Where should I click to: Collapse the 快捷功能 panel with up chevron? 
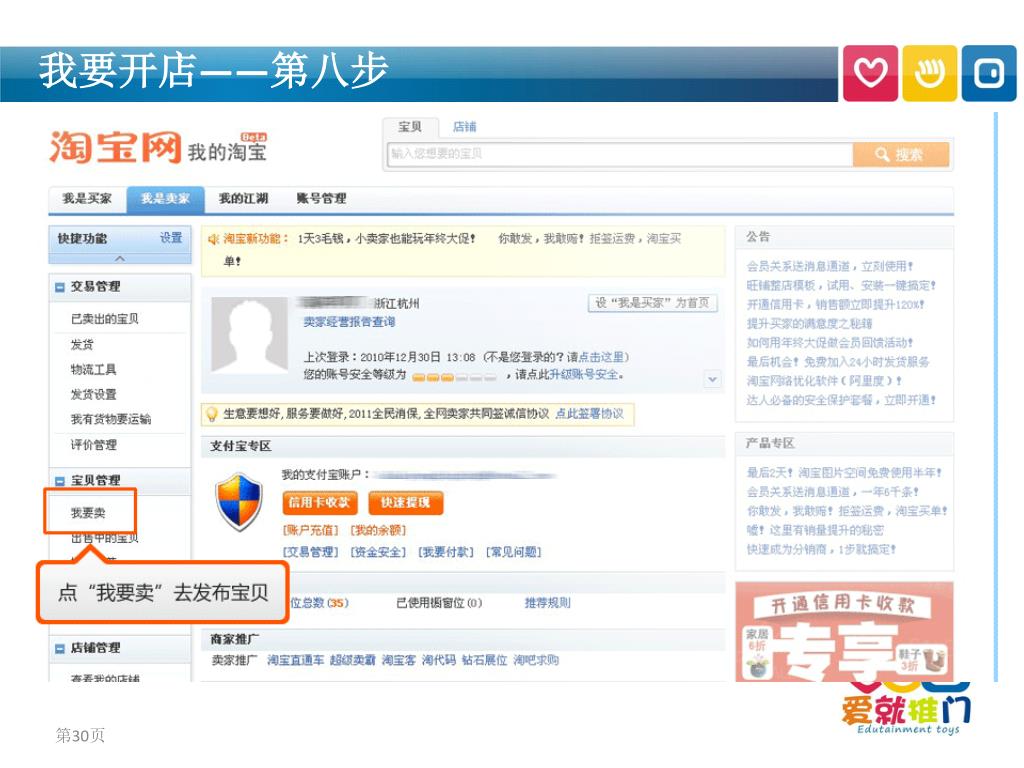click(120, 259)
